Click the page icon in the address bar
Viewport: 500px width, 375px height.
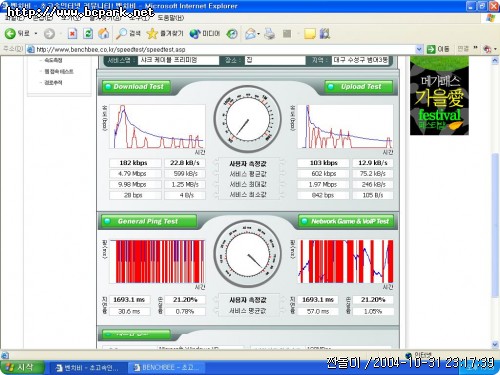tap(30, 49)
